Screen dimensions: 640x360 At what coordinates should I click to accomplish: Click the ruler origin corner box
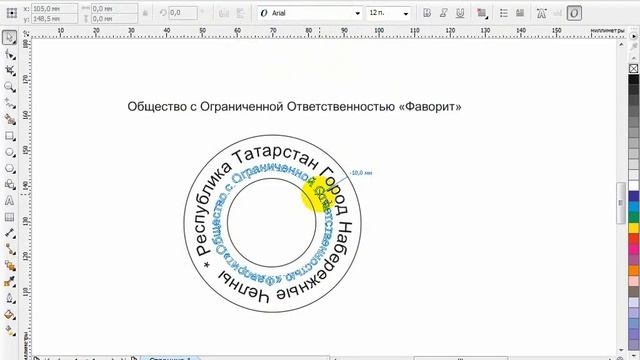pos(26,33)
